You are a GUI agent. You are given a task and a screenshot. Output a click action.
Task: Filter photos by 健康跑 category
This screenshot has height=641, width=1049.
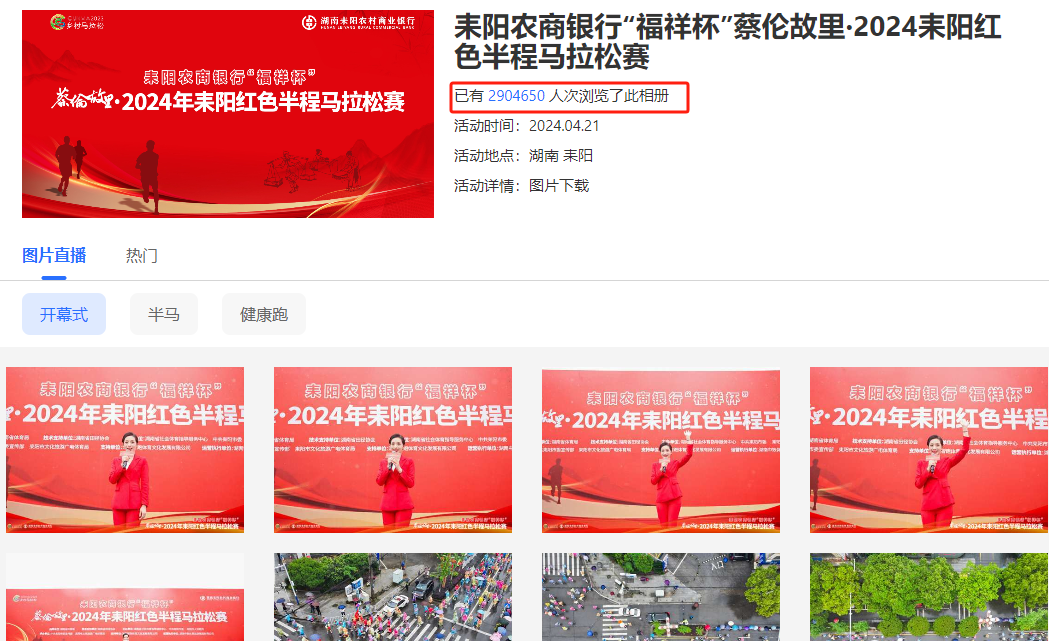coord(264,314)
